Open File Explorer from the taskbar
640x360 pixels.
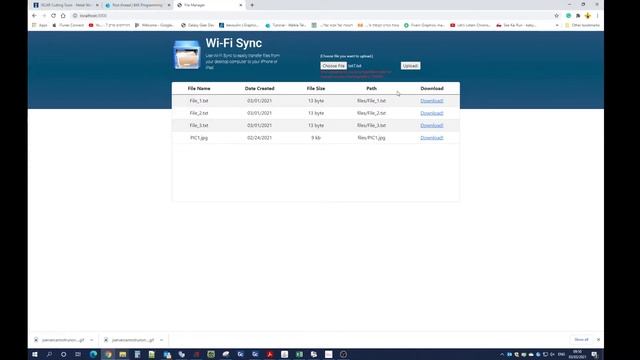(122, 354)
